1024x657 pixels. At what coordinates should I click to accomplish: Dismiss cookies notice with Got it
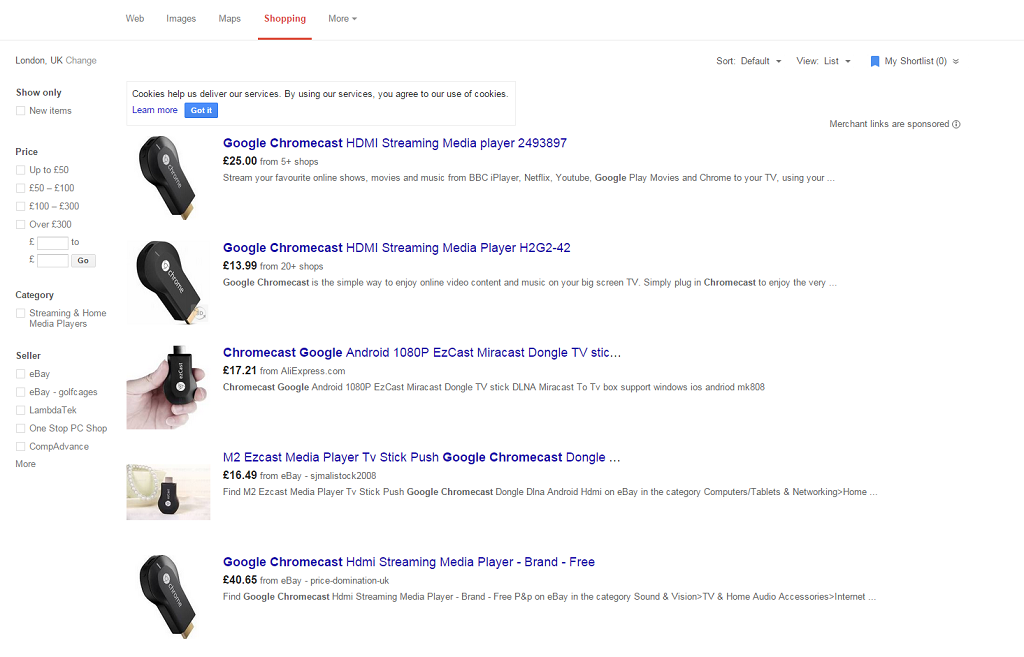[201, 110]
